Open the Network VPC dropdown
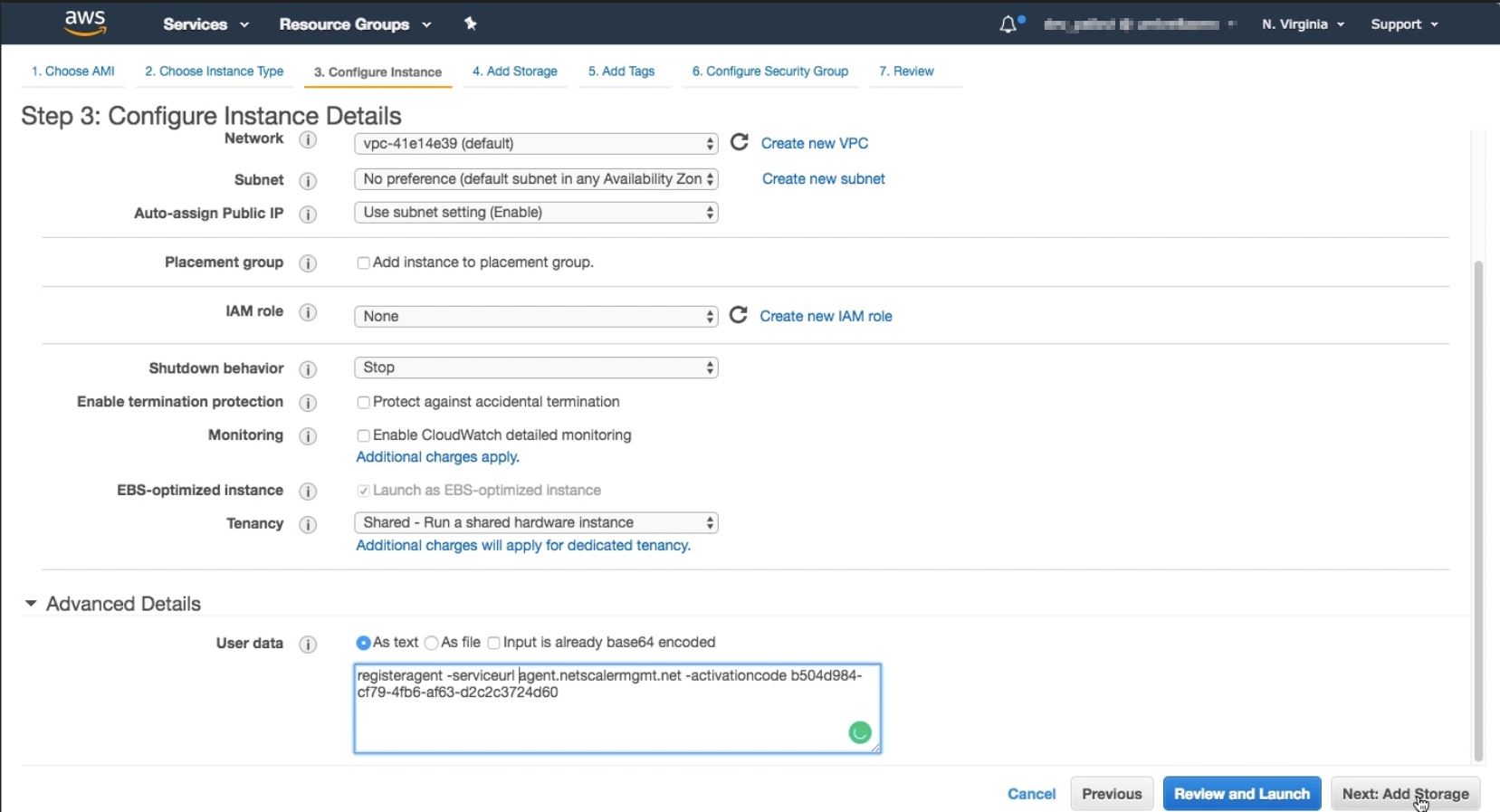This screenshot has width=1500, height=812. (536, 143)
